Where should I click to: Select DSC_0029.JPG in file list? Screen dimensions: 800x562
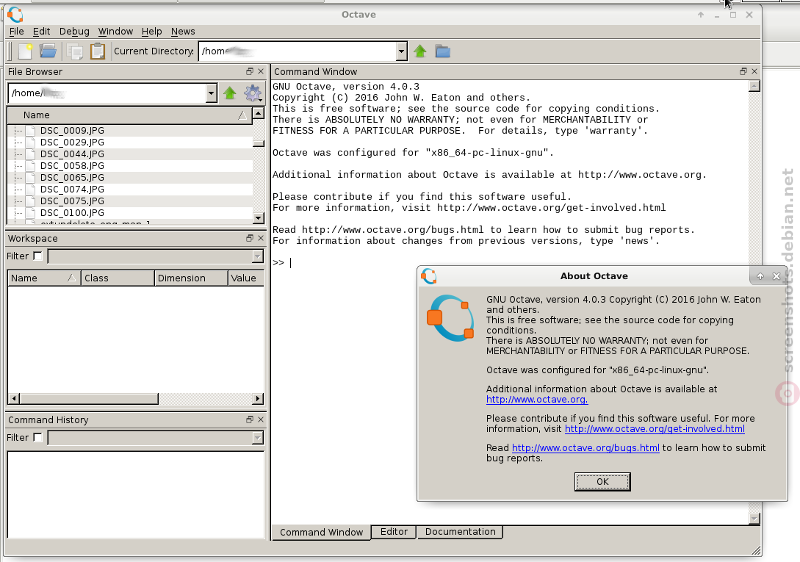[72, 142]
